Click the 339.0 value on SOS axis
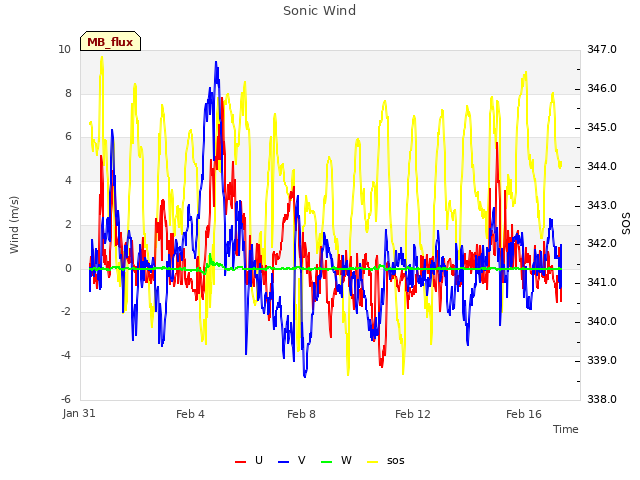Image resolution: width=640 pixels, height=480 pixels. click(602, 360)
